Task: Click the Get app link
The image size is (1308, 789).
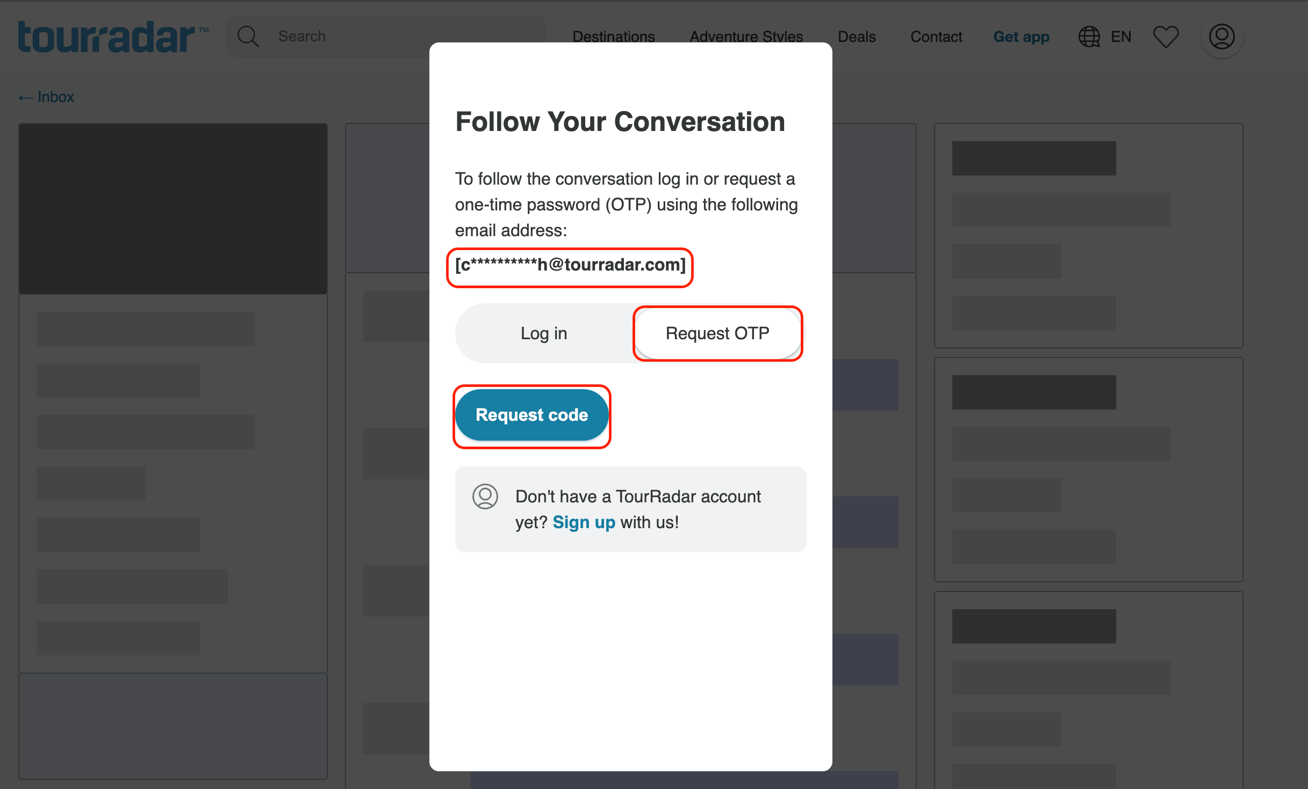Action: 1021,36
